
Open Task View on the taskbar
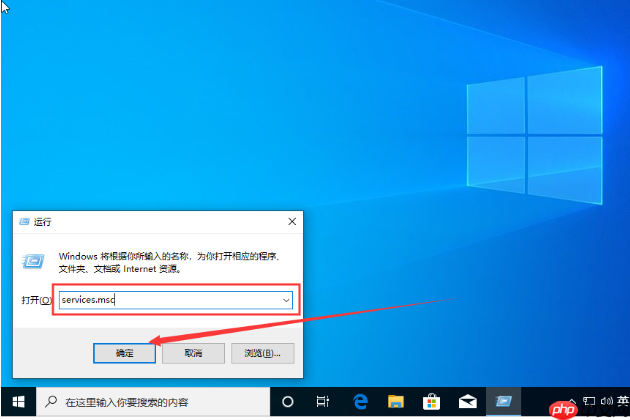point(323,402)
